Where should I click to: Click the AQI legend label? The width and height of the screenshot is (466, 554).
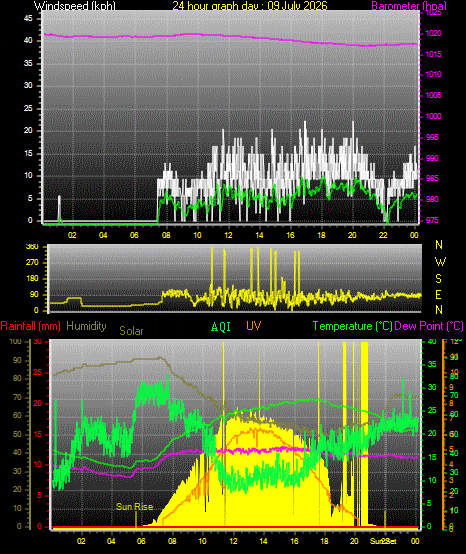[221, 326]
